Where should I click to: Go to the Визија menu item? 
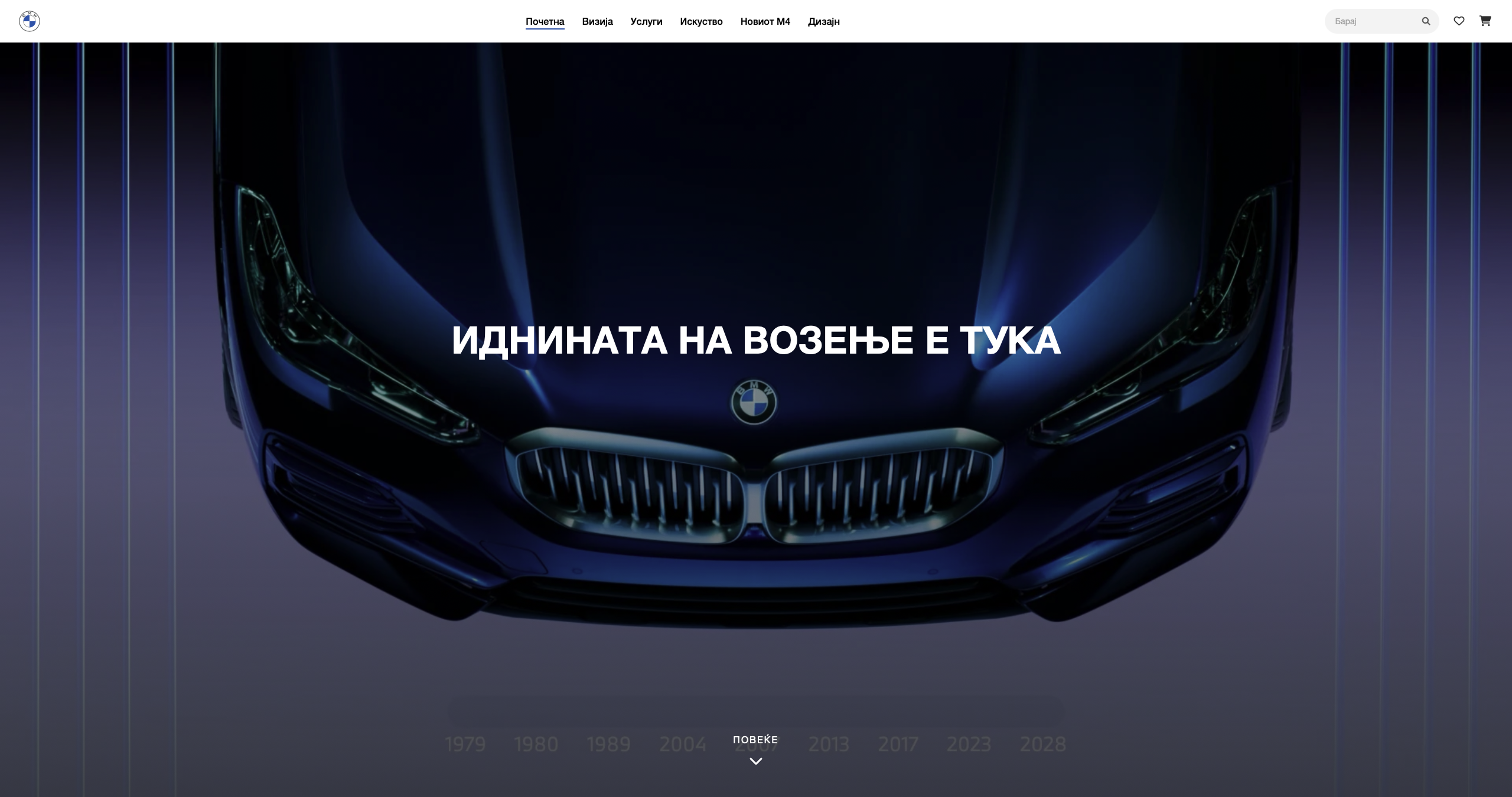(597, 21)
